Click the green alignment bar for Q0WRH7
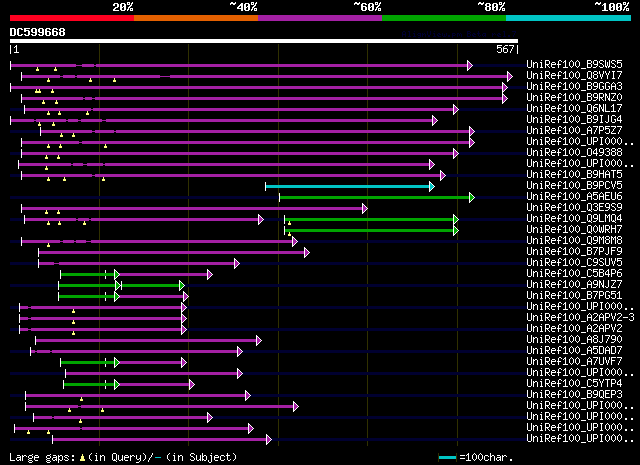The width and height of the screenshot is (640, 465). click(369, 231)
